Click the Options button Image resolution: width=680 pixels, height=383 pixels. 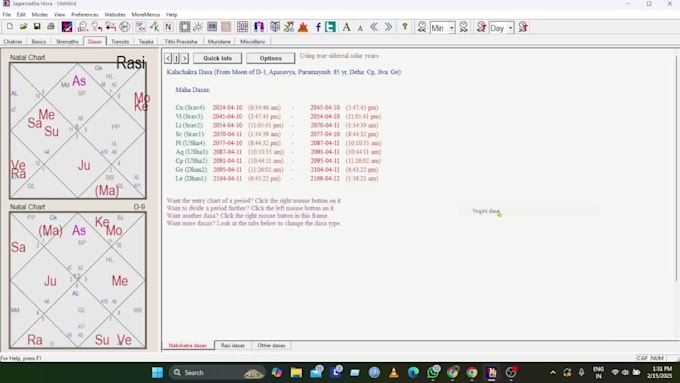(271, 58)
